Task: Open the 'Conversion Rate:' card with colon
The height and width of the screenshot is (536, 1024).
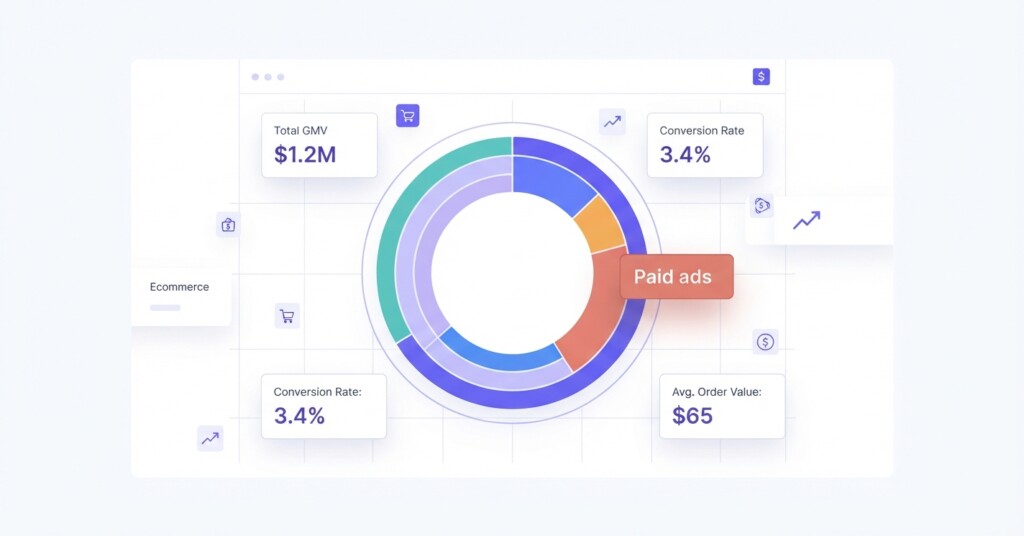Action: (324, 406)
